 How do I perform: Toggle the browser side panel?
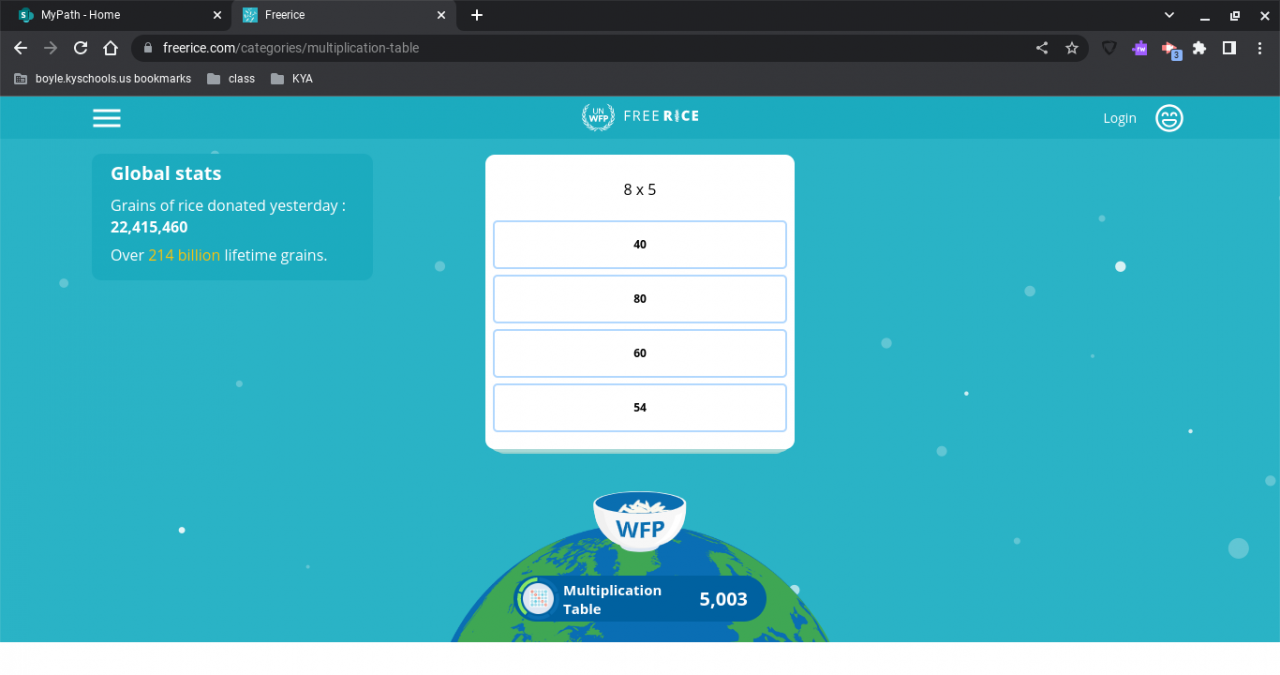tap(1229, 48)
